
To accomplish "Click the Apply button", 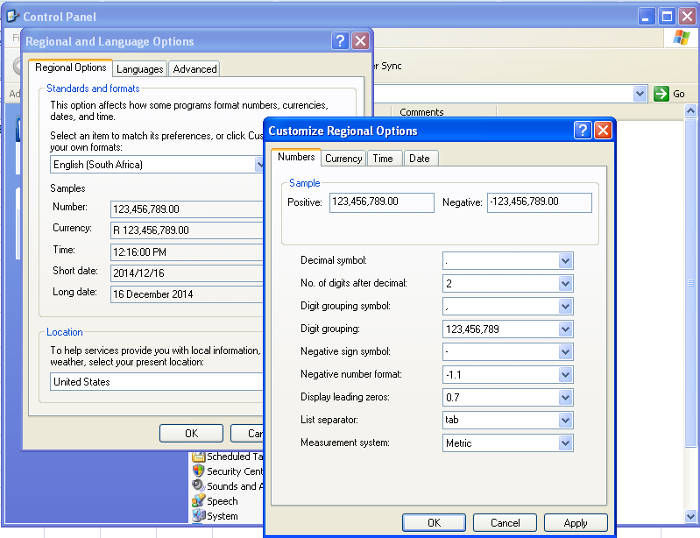I will 575,522.
